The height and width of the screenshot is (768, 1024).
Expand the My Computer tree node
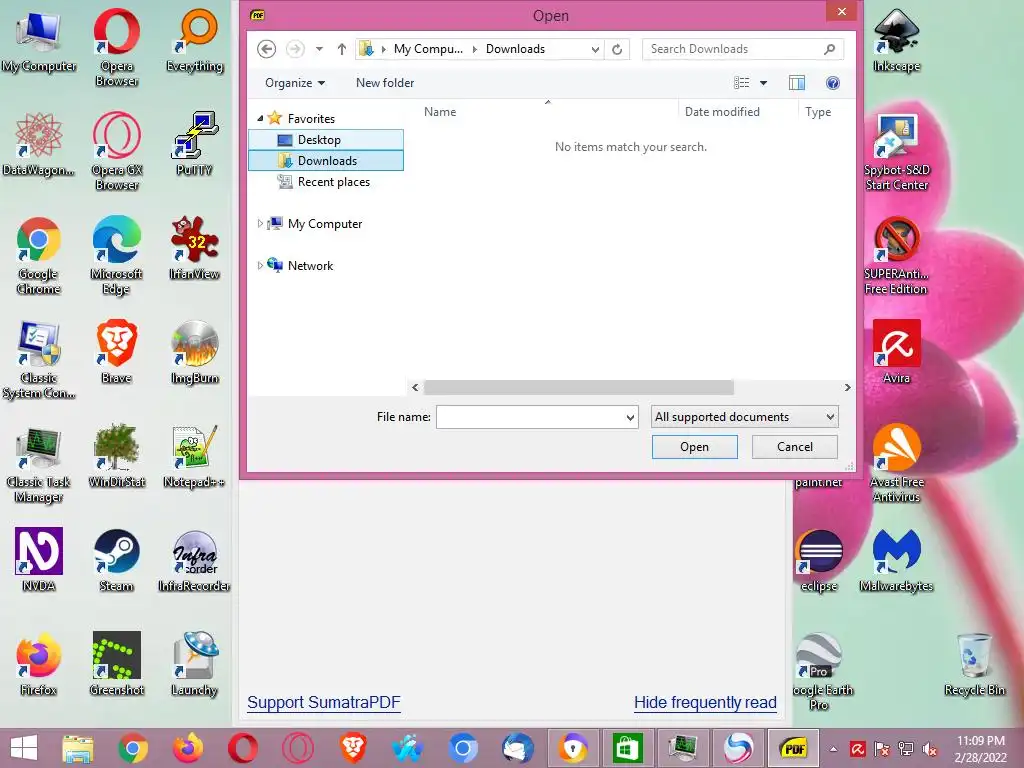(x=260, y=223)
